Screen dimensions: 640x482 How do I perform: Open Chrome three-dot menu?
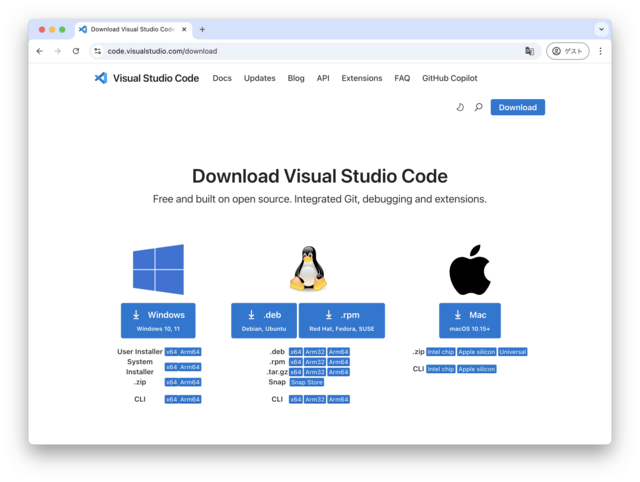click(x=600, y=51)
